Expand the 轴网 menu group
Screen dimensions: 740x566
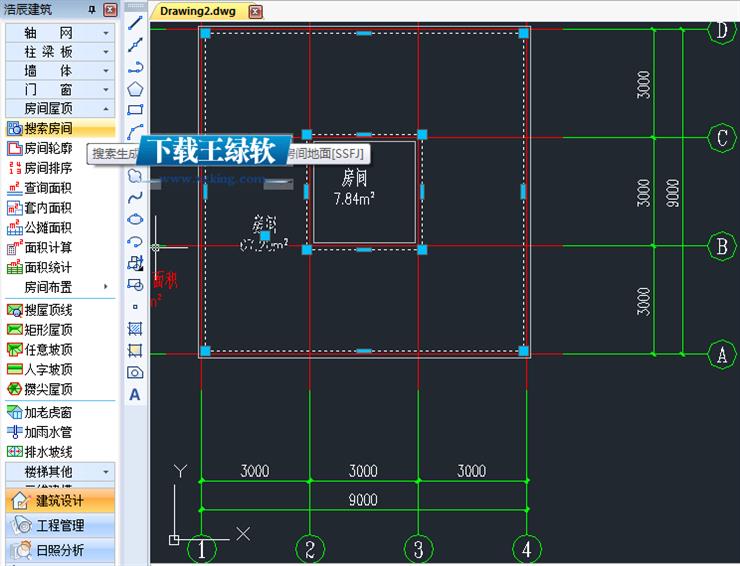(60, 33)
